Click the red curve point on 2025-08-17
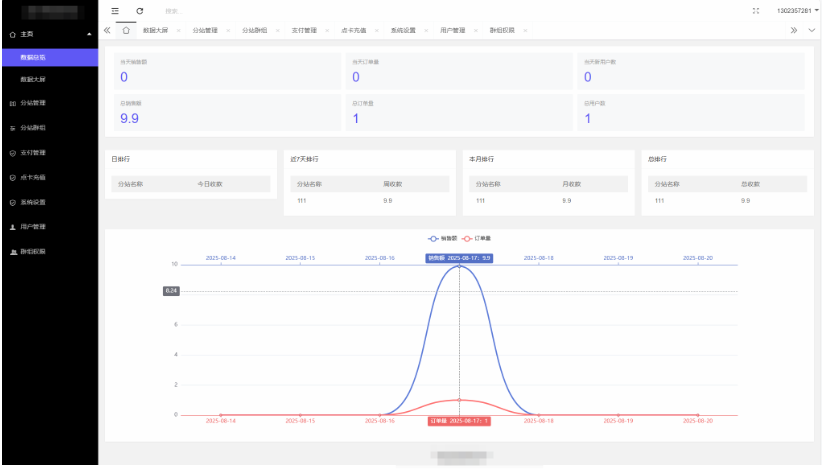 459,400
